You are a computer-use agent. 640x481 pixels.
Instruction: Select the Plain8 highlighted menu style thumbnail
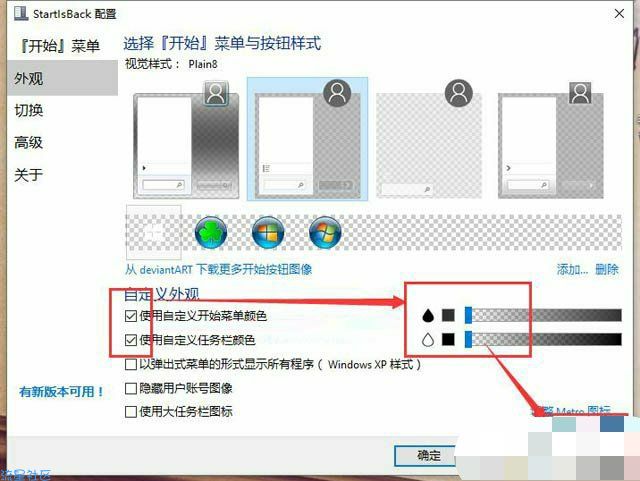[307, 139]
